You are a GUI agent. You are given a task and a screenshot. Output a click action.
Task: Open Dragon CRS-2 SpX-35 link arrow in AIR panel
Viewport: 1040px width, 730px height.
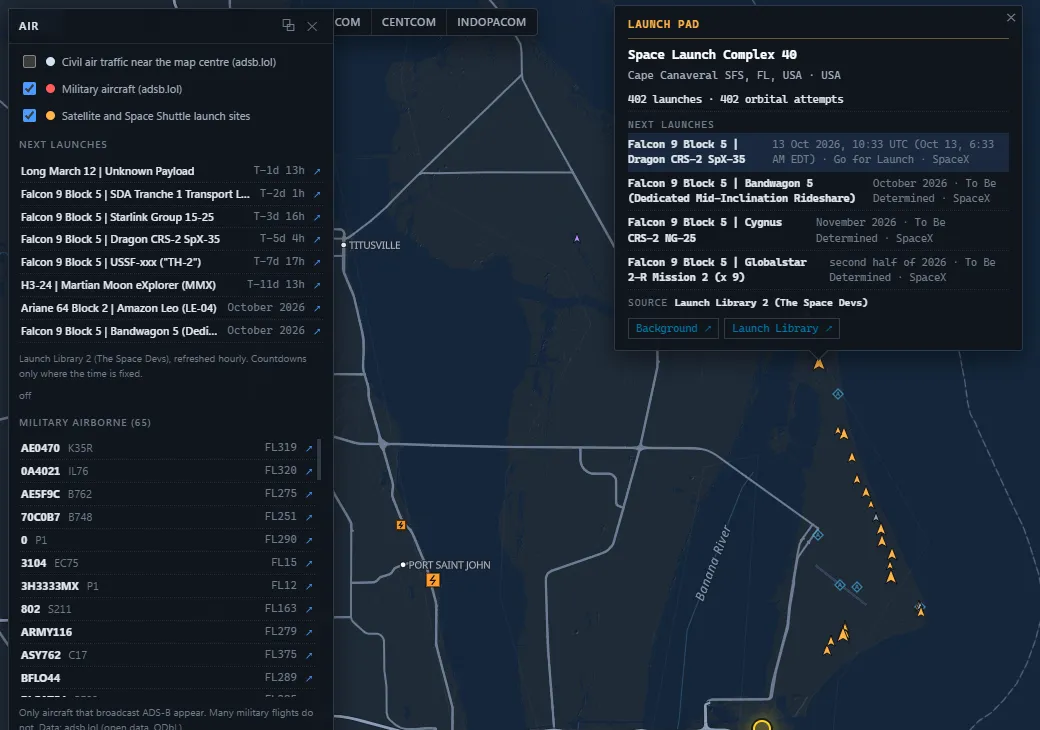click(x=317, y=239)
